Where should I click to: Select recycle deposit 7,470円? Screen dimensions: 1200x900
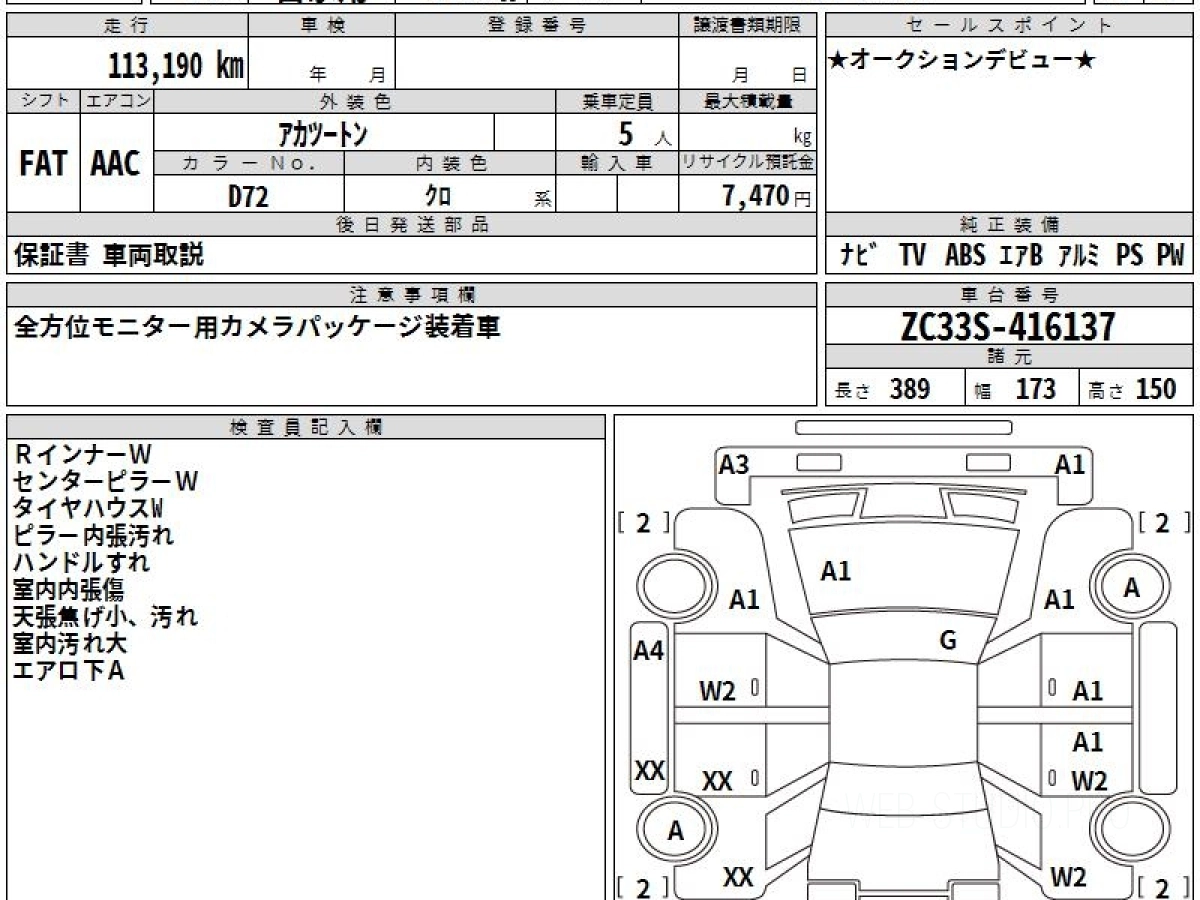767,196
